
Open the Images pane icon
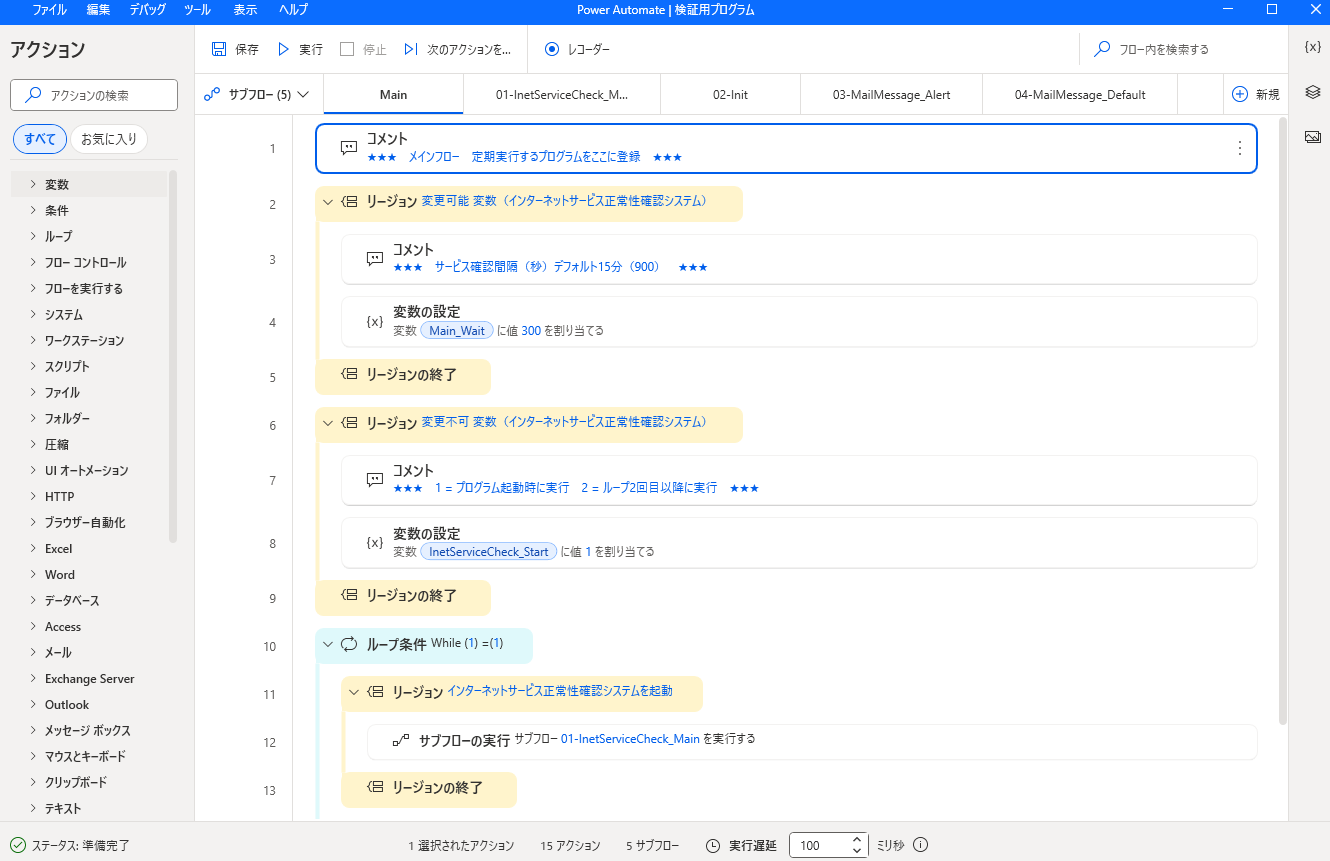(1313, 137)
